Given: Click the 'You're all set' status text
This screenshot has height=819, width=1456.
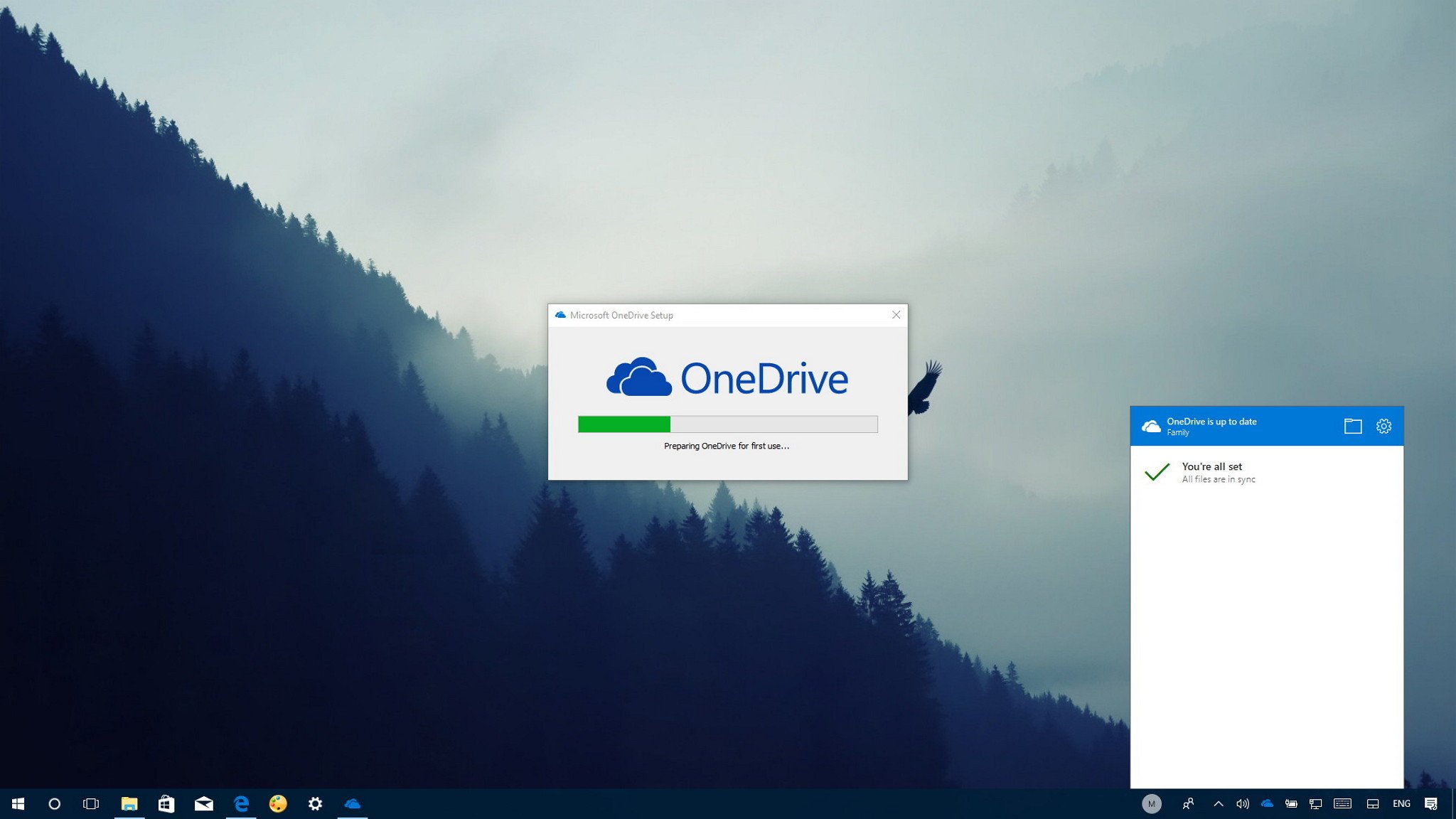Looking at the screenshot, I should (x=1212, y=466).
